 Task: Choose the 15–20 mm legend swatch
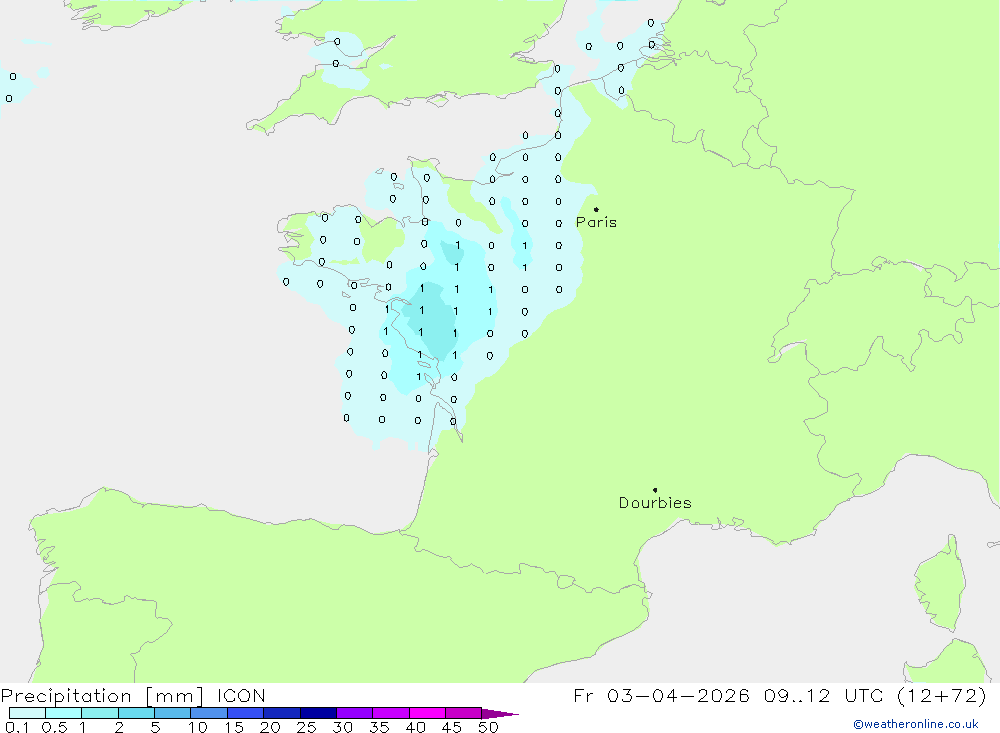[245, 713]
